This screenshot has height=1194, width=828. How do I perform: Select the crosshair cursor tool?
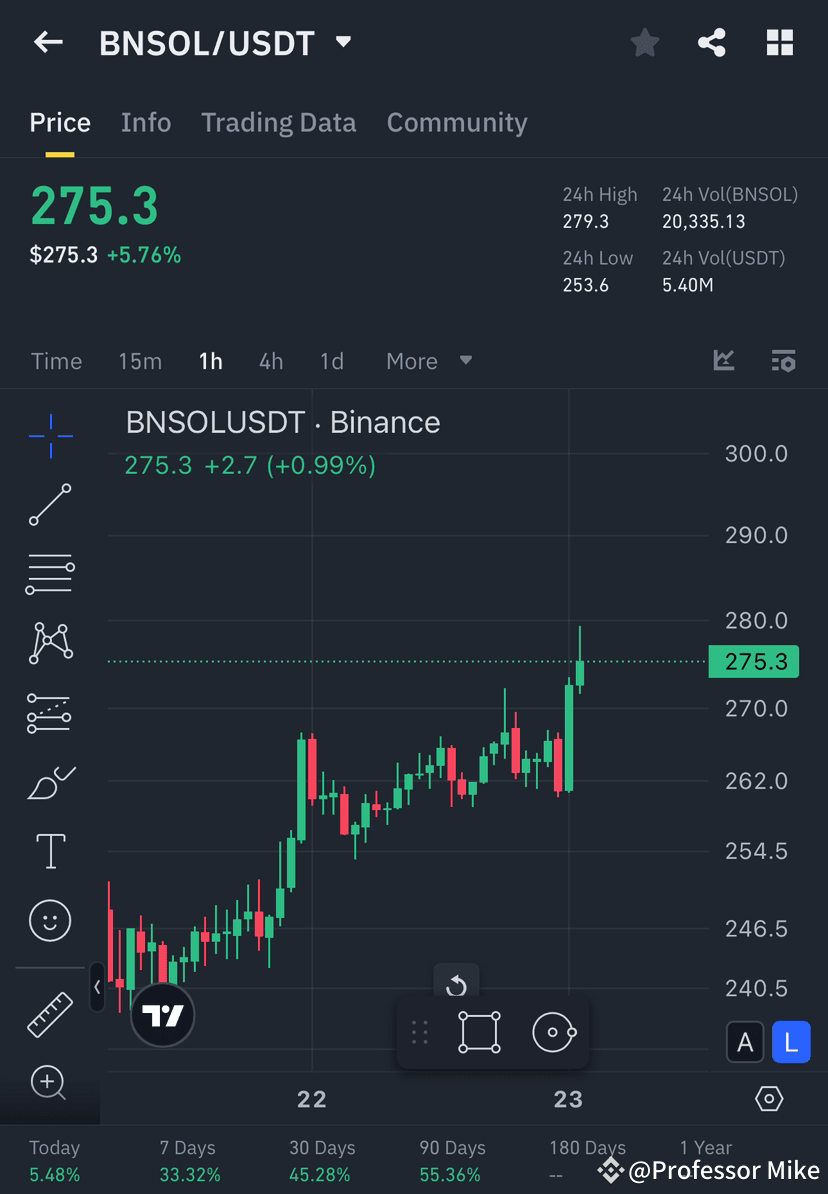click(x=50, y=435)
